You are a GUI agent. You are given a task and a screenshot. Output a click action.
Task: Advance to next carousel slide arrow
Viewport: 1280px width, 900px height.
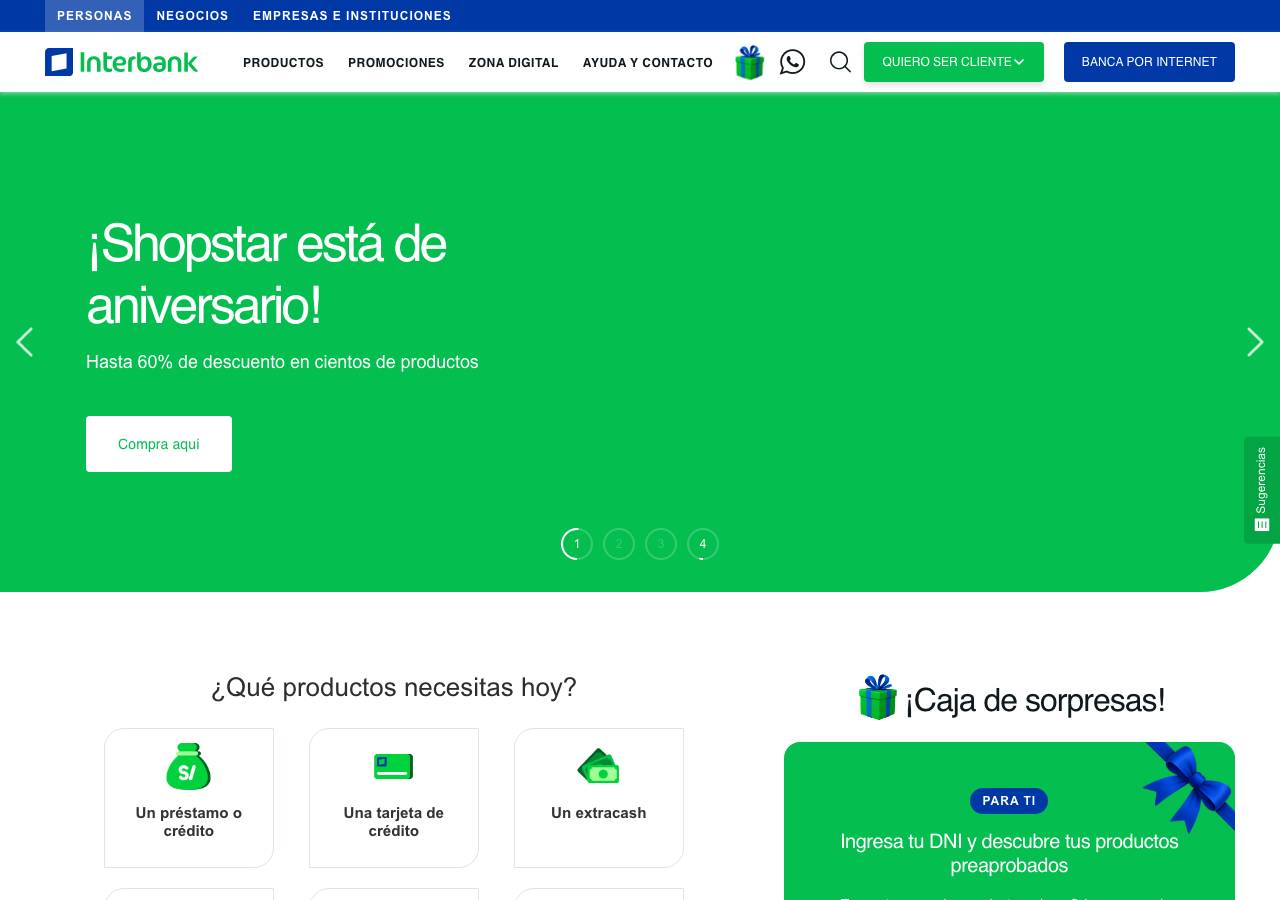click(1255, 342)
